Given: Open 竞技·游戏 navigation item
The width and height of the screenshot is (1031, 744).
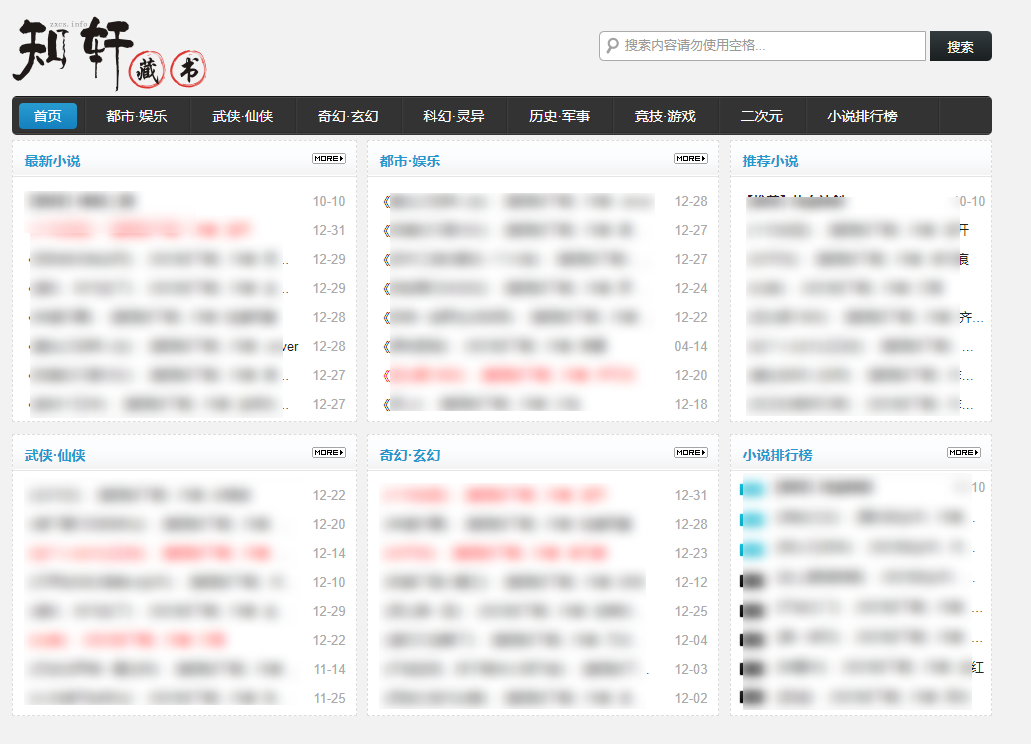Looking at the screenshot, I should coord(664,116).
